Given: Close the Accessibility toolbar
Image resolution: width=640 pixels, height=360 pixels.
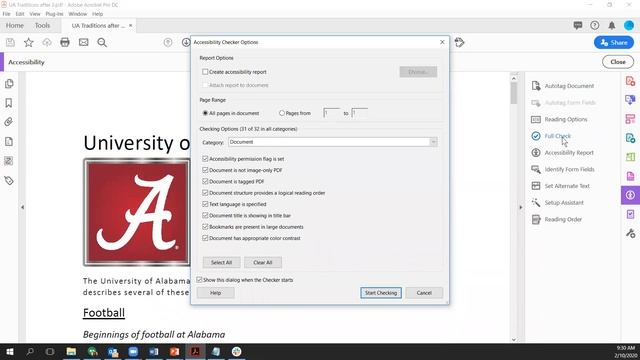Looking at the screenshot, I should point(618,62).
